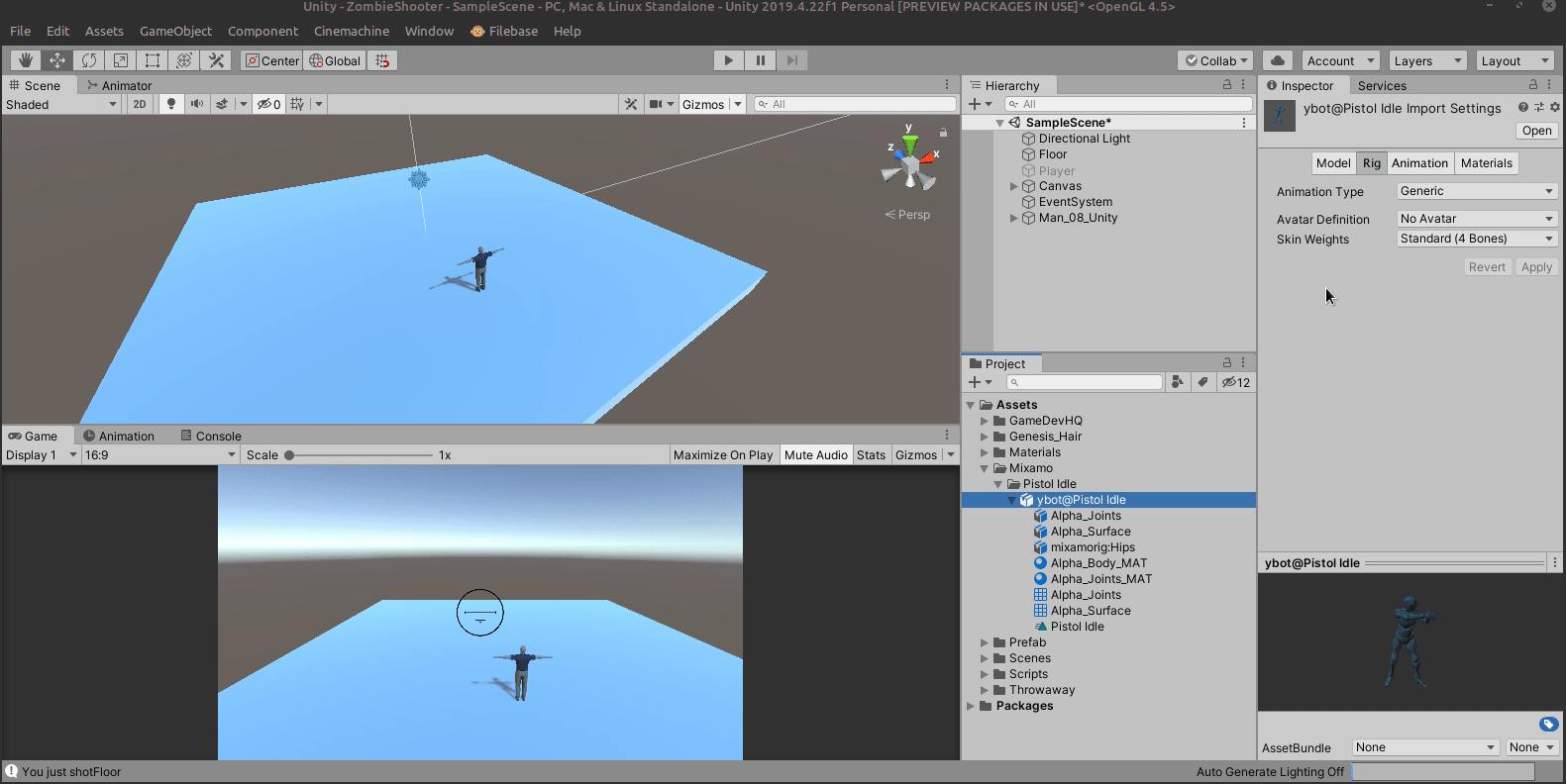Click the Open button in Inspector
This screenshot has height=784, width=1566.
tap(1537, 131)
